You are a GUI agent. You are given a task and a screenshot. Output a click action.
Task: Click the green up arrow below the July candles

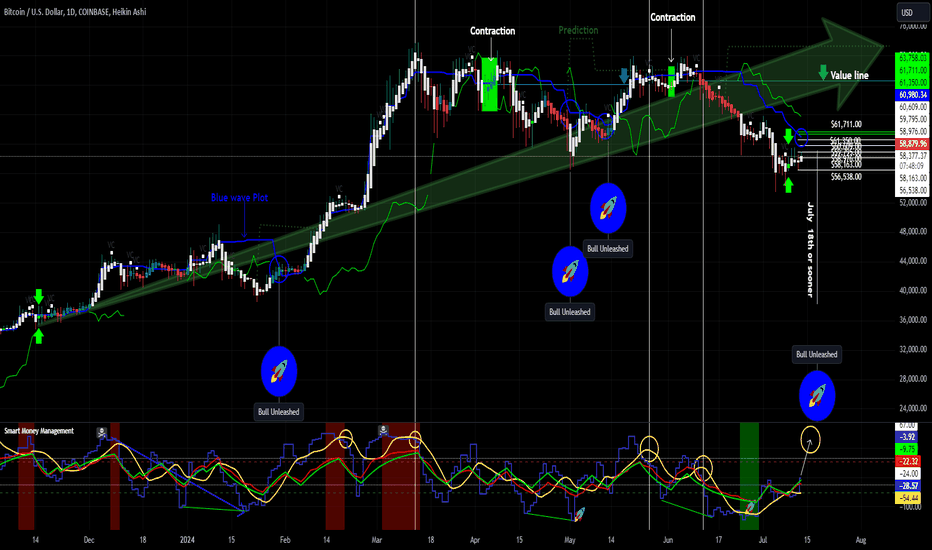789,185
